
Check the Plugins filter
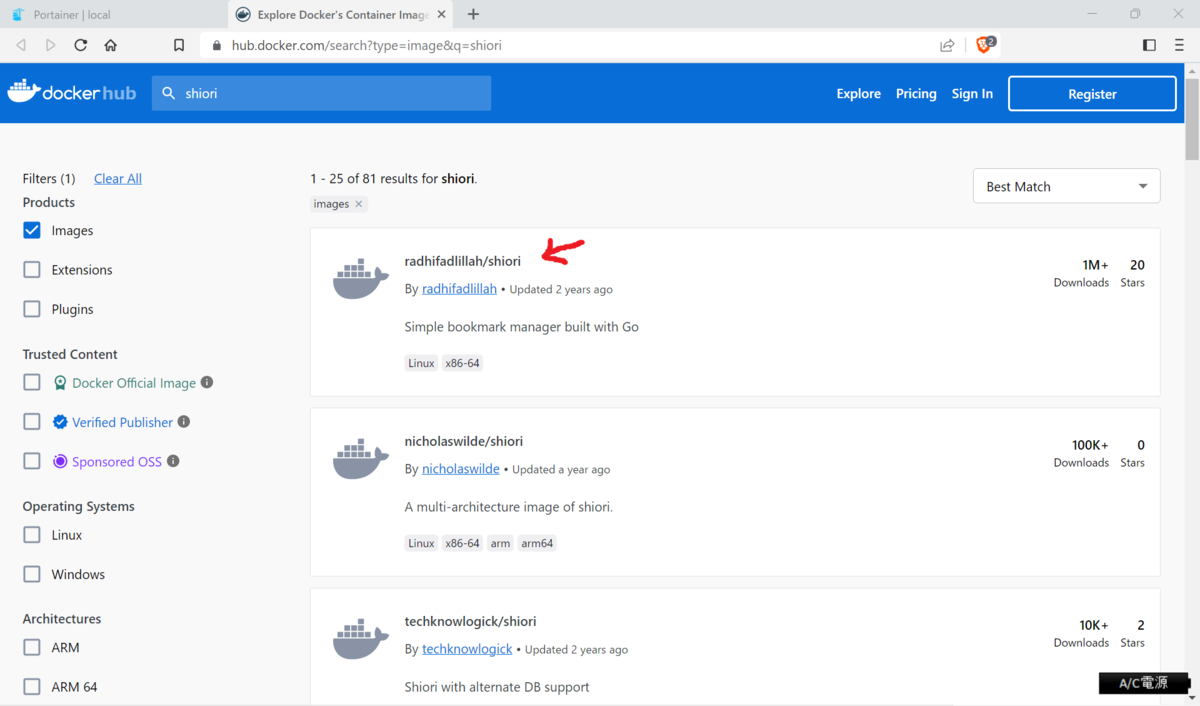point(32,309)
